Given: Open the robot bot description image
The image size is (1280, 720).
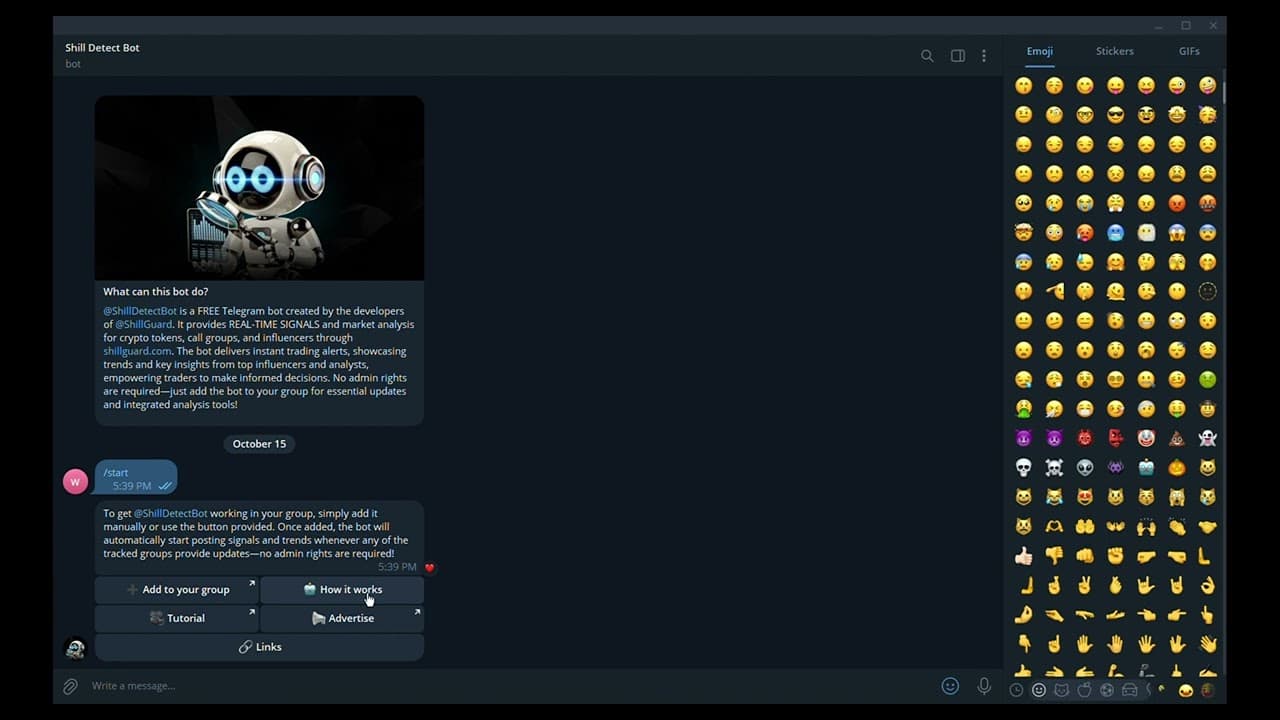Looking at the screenshot, I should pos(259,188).
